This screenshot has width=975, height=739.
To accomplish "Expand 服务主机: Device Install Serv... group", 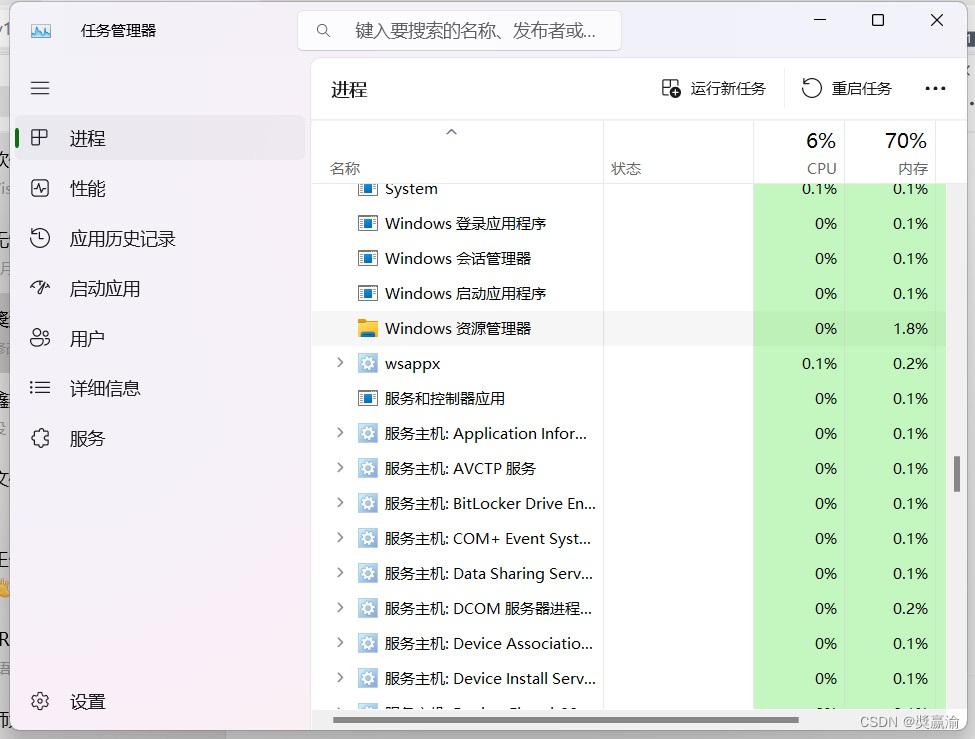I will (340, 677).
